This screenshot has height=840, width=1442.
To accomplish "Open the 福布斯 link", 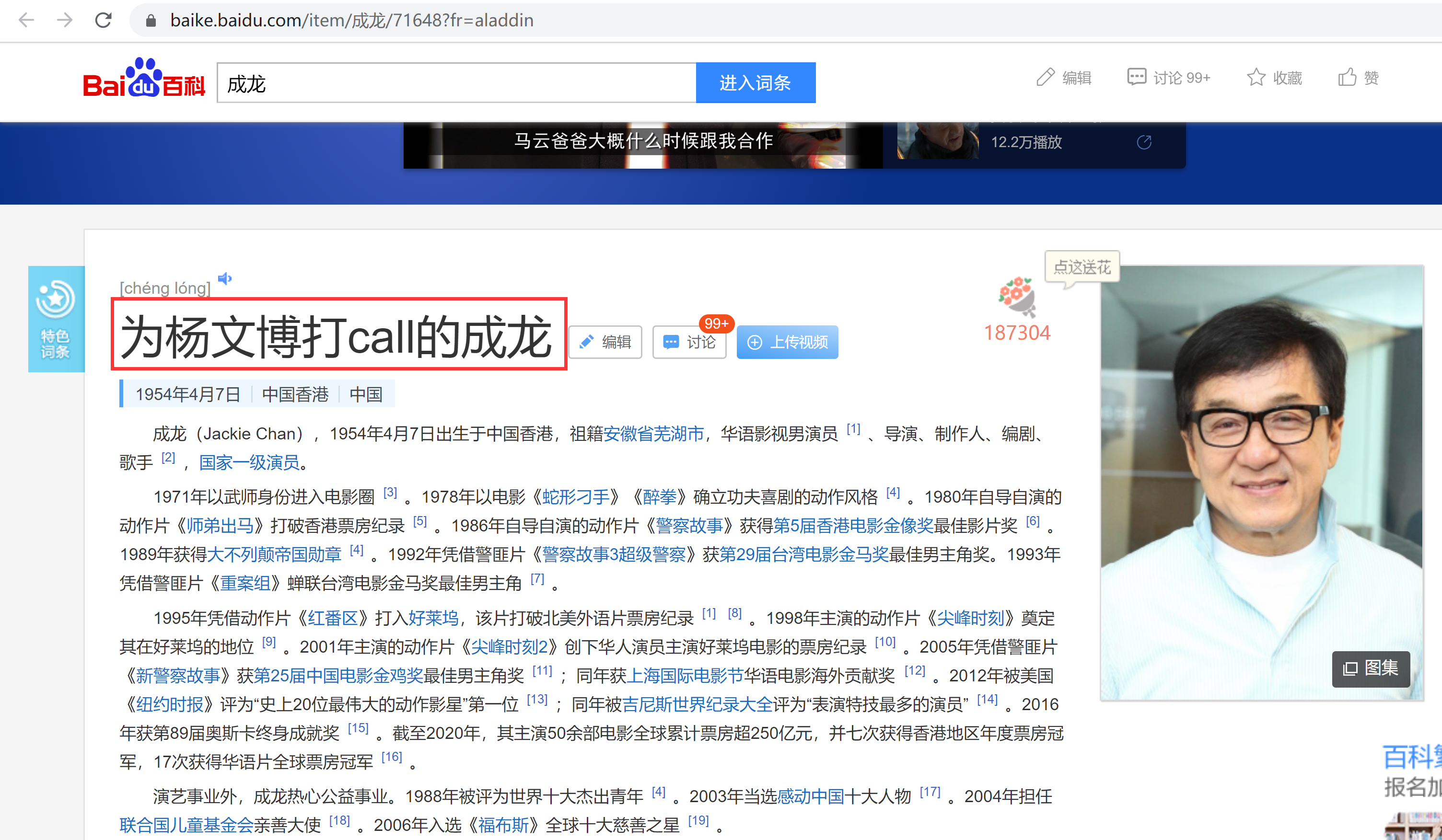I will (x=503, y=825).
